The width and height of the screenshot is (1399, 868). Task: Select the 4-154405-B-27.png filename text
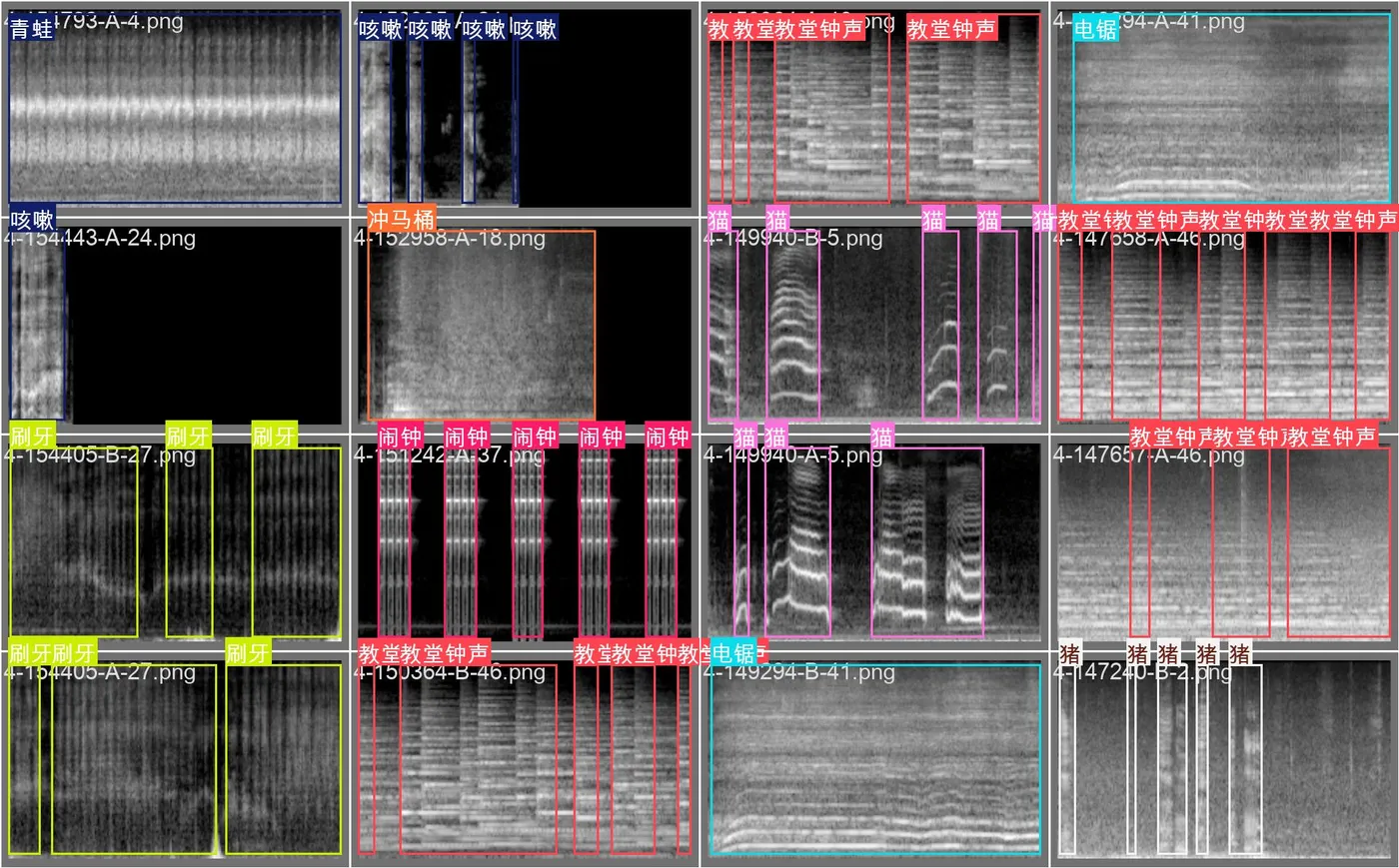pyautogui.click(x=100, y=456)
